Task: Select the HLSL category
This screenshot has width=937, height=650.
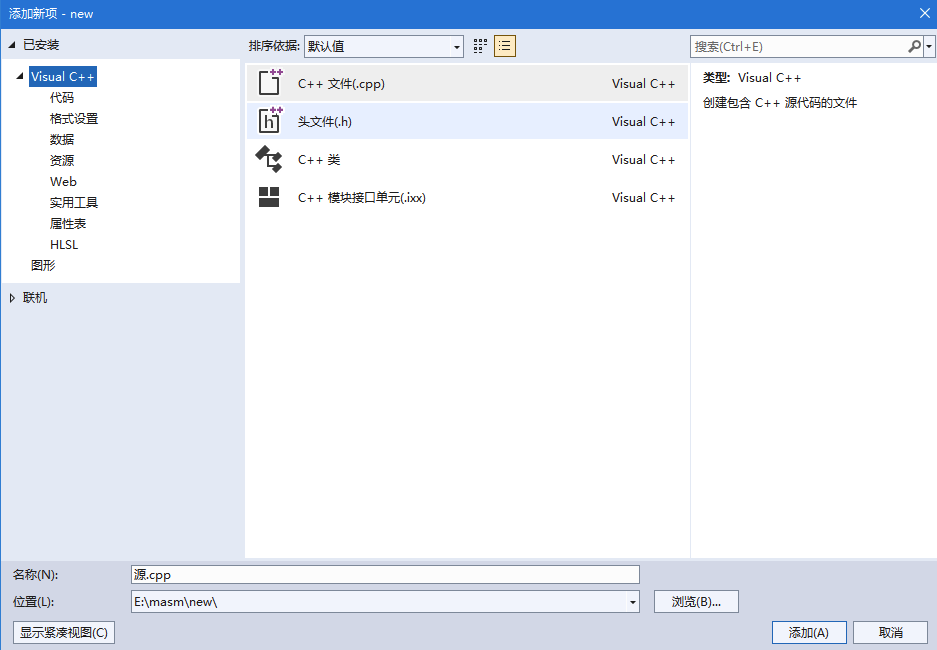Action: [x=64, y=244]
